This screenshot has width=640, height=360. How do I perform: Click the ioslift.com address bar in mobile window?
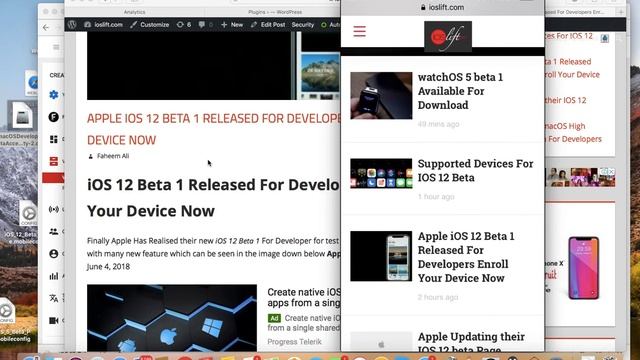pyautogui.click(x=442, y=7)
